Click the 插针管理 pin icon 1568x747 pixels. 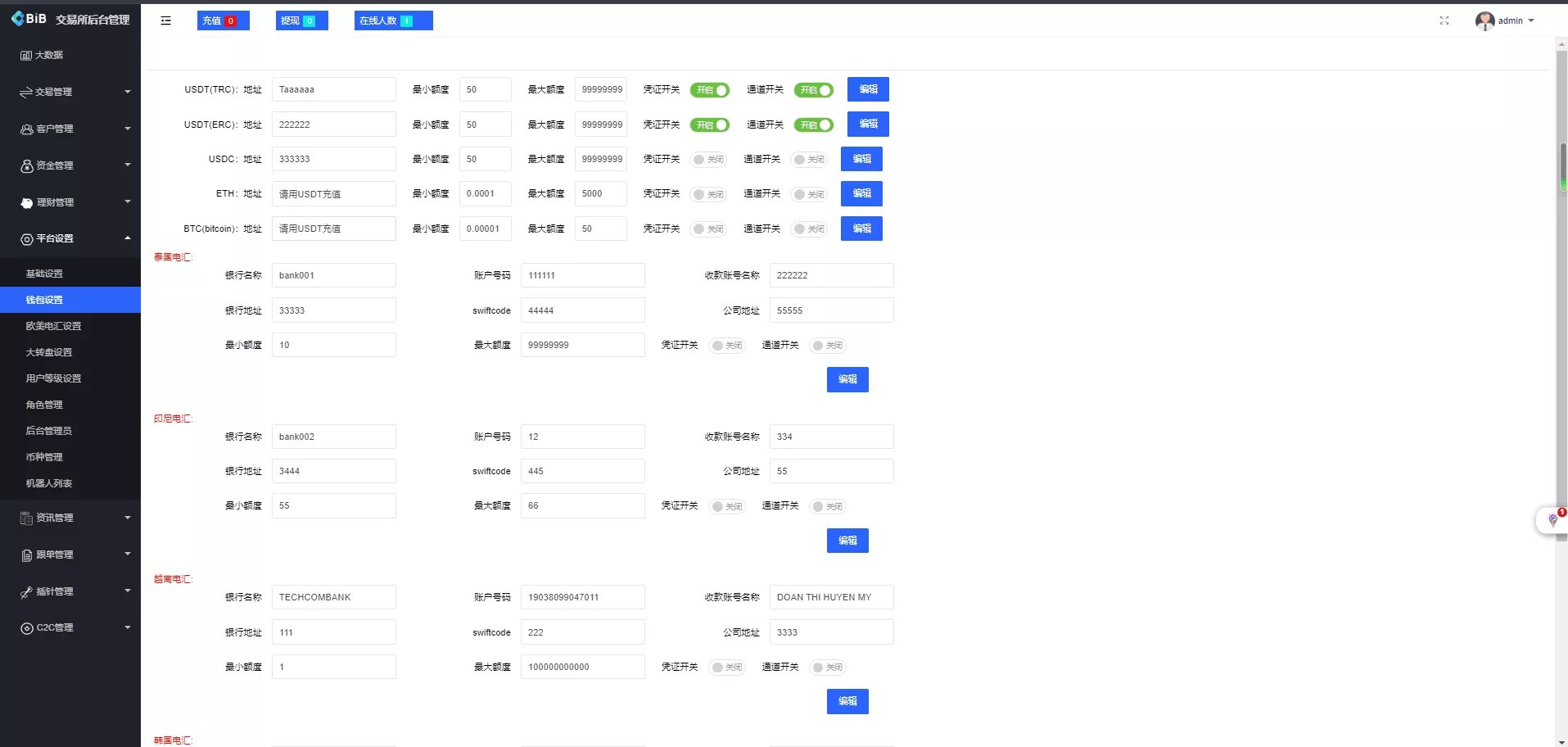click(x=26, y=591)
